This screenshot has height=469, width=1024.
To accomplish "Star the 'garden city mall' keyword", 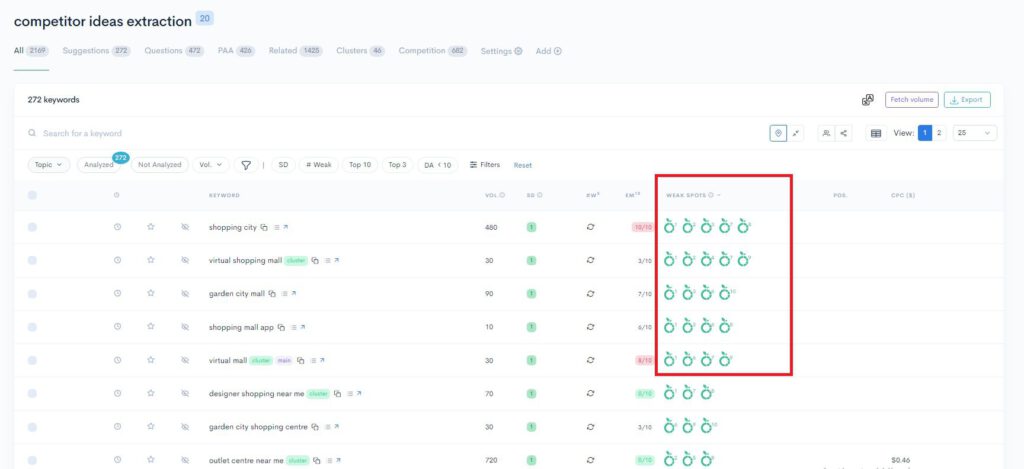I will click(x=151, y=293).
